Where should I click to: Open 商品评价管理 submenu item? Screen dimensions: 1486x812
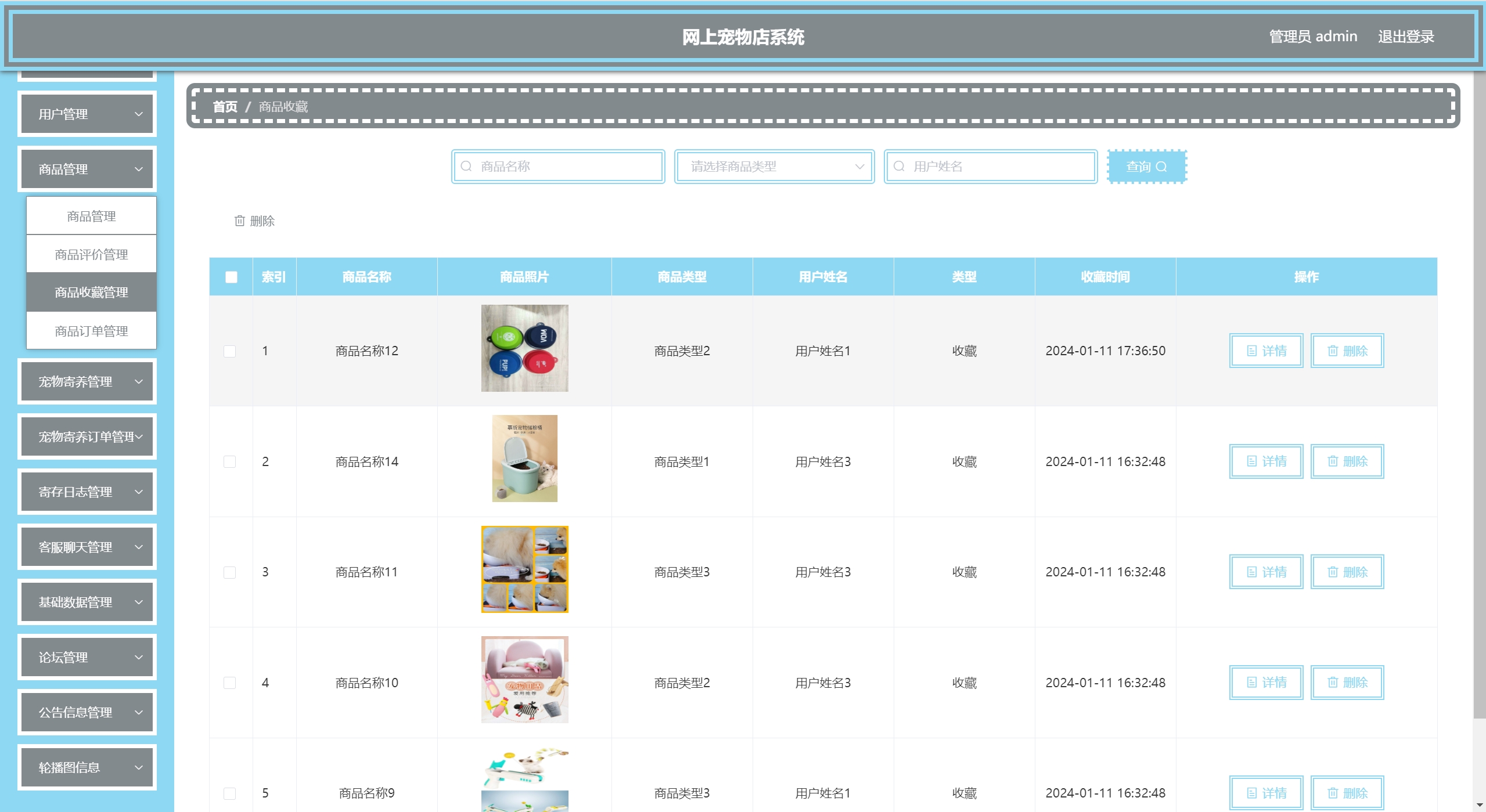tap(91, 254)
